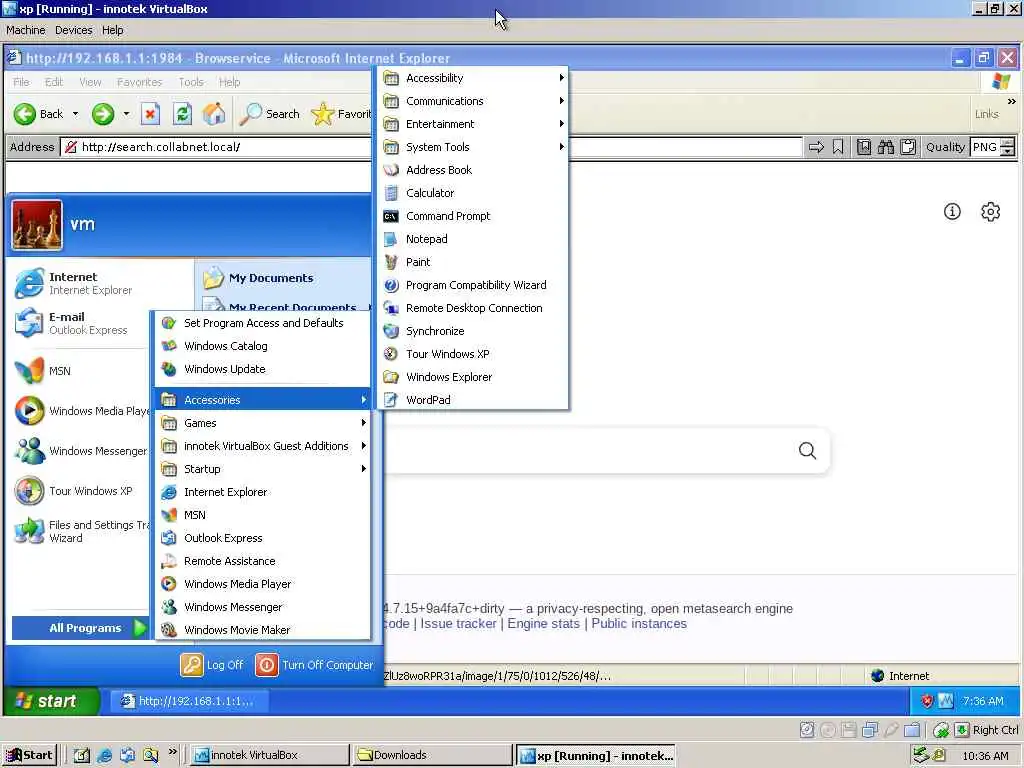Image resolution: width=1024 pixels, height=768 pixels.
Task: Expand the Games submenu
Action: pyautogui.click(x=263, y=423)
